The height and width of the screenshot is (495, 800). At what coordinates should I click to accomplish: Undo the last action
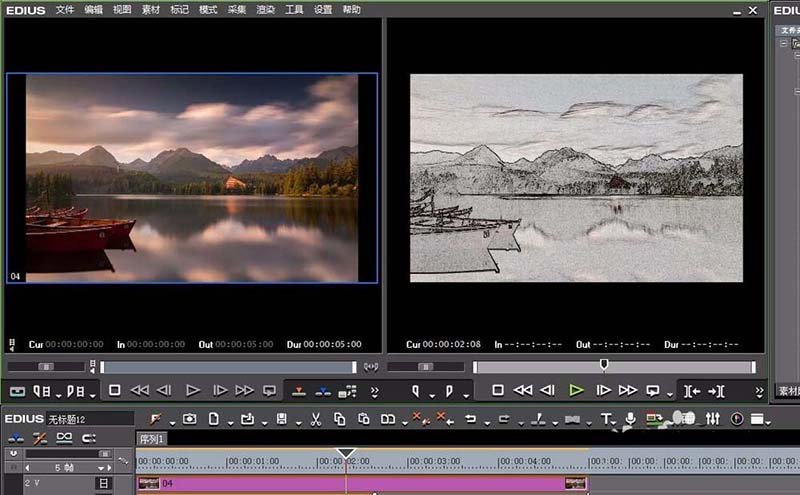[x=470, y=419]
